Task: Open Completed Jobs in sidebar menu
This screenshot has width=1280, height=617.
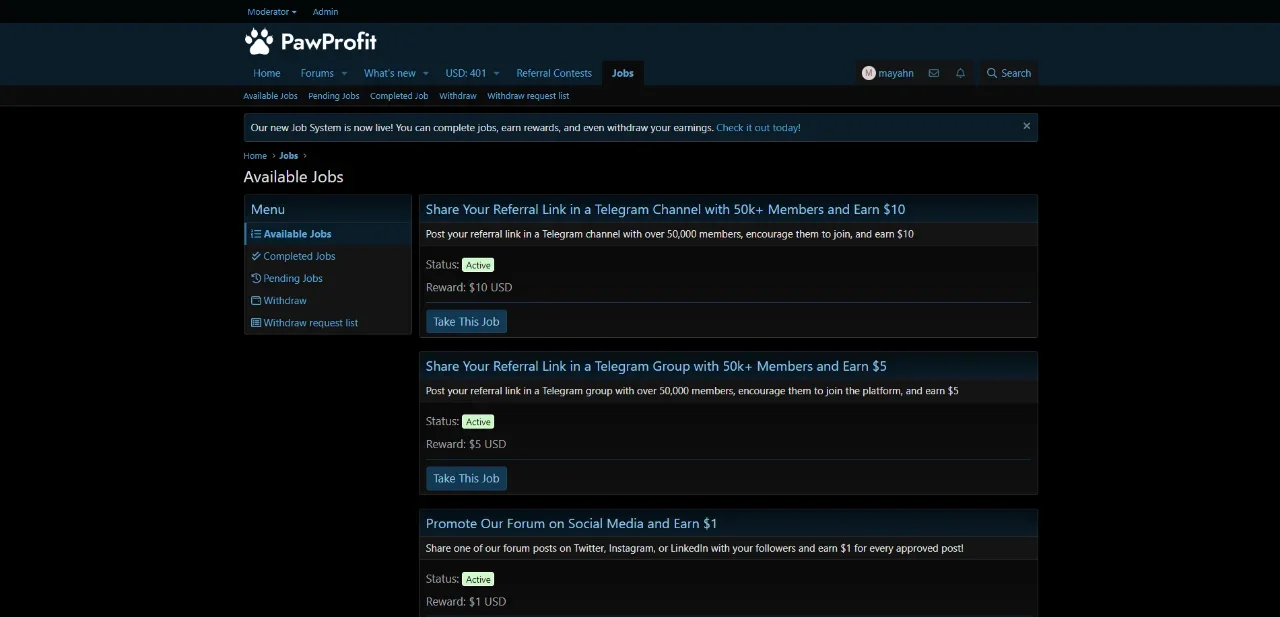Action: click(x=299, y=256)
